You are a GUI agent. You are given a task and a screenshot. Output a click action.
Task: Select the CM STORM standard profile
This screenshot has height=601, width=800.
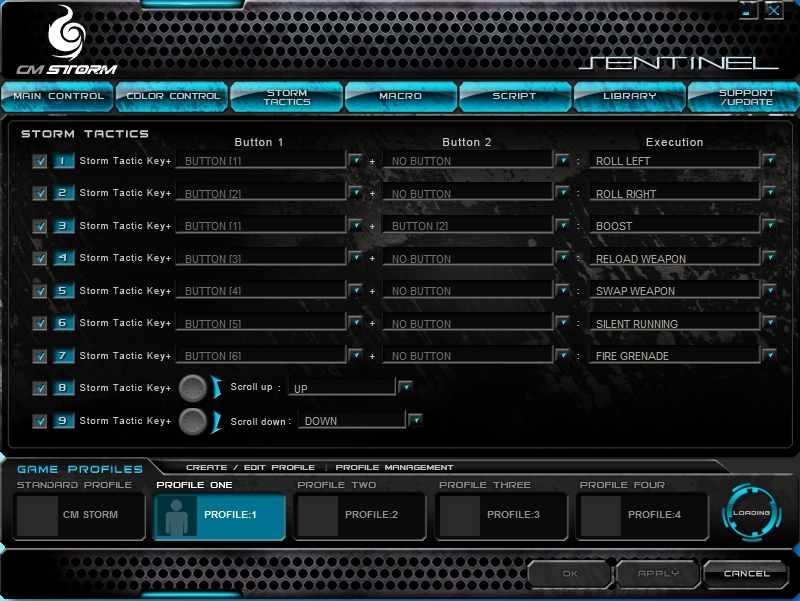79,516
